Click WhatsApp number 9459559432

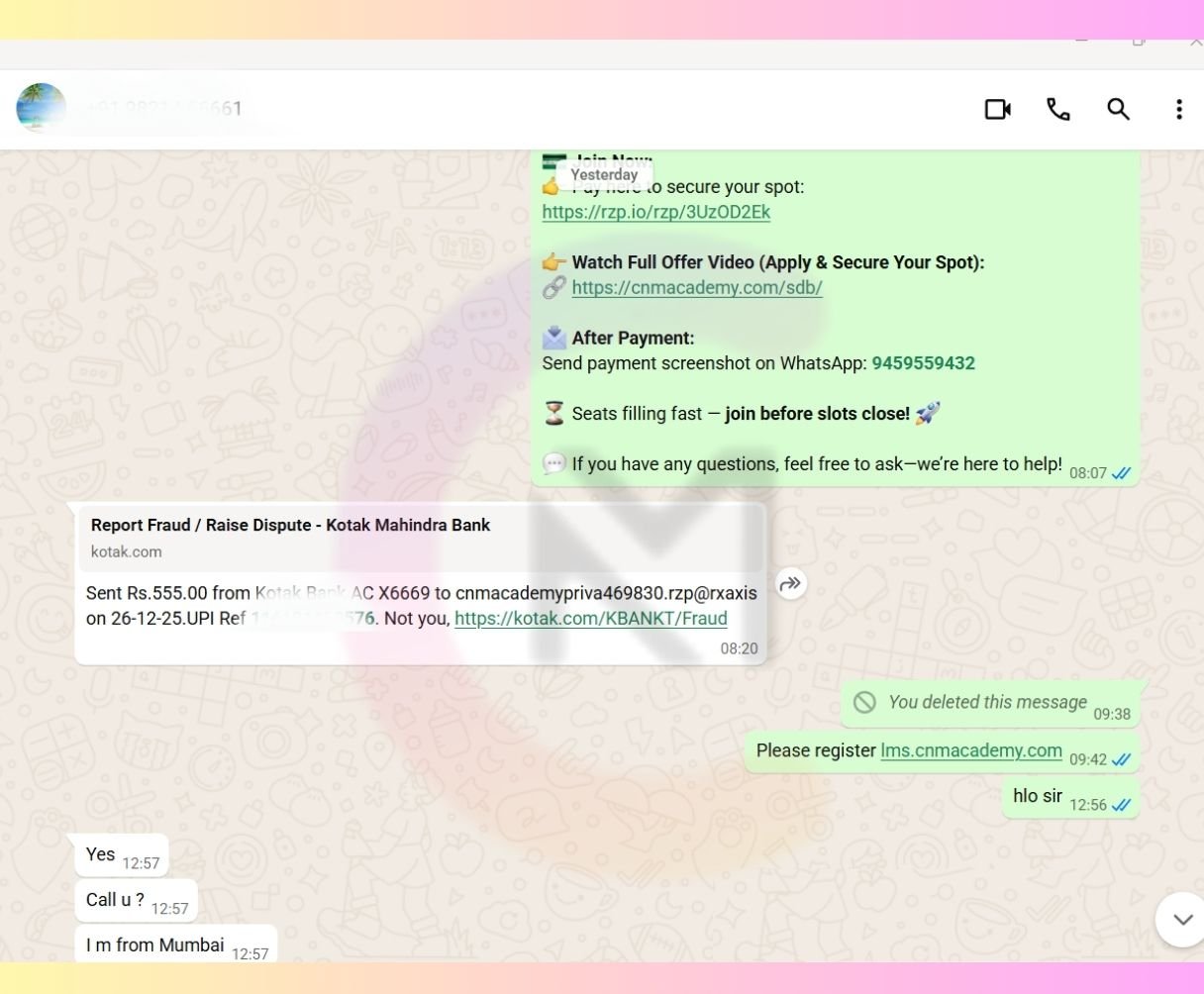point(923,363)
